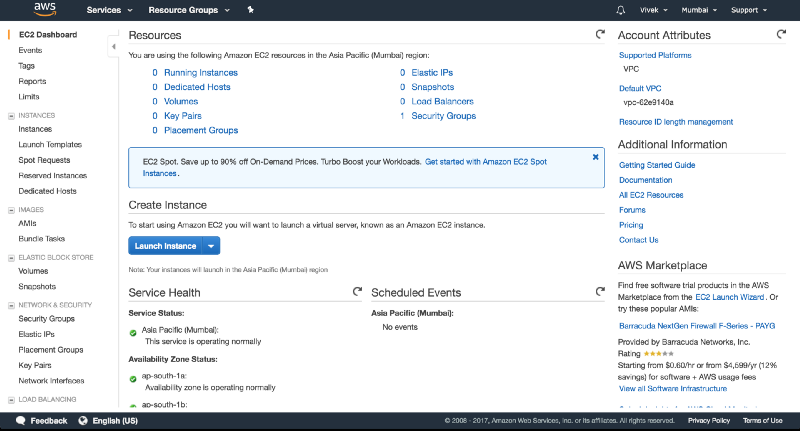The width and height of the screenshot is (800, 431).
Task: Collapse LOAD BALANCING section
Action: (11, 400)
